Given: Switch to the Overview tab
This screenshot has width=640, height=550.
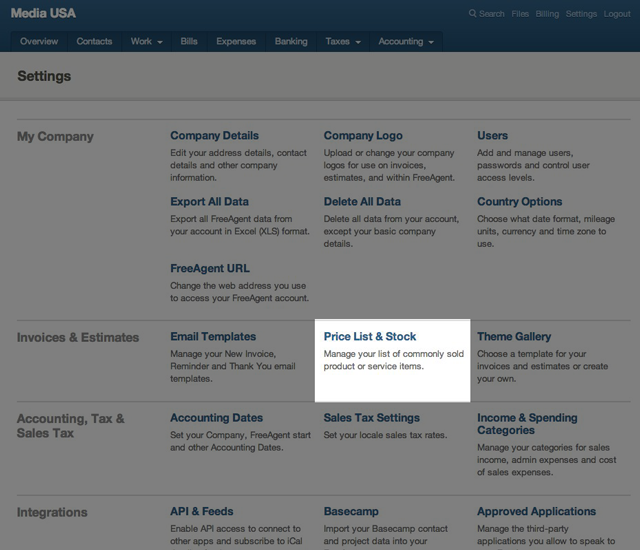Looking at the screenshot, I should pos(39,42).
